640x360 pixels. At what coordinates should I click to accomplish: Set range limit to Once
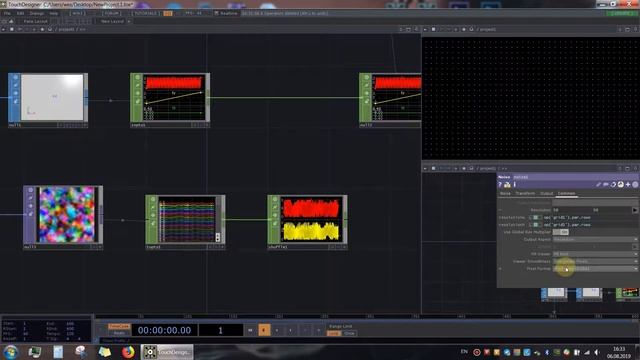pyautogui.click(x=349, y=333)
